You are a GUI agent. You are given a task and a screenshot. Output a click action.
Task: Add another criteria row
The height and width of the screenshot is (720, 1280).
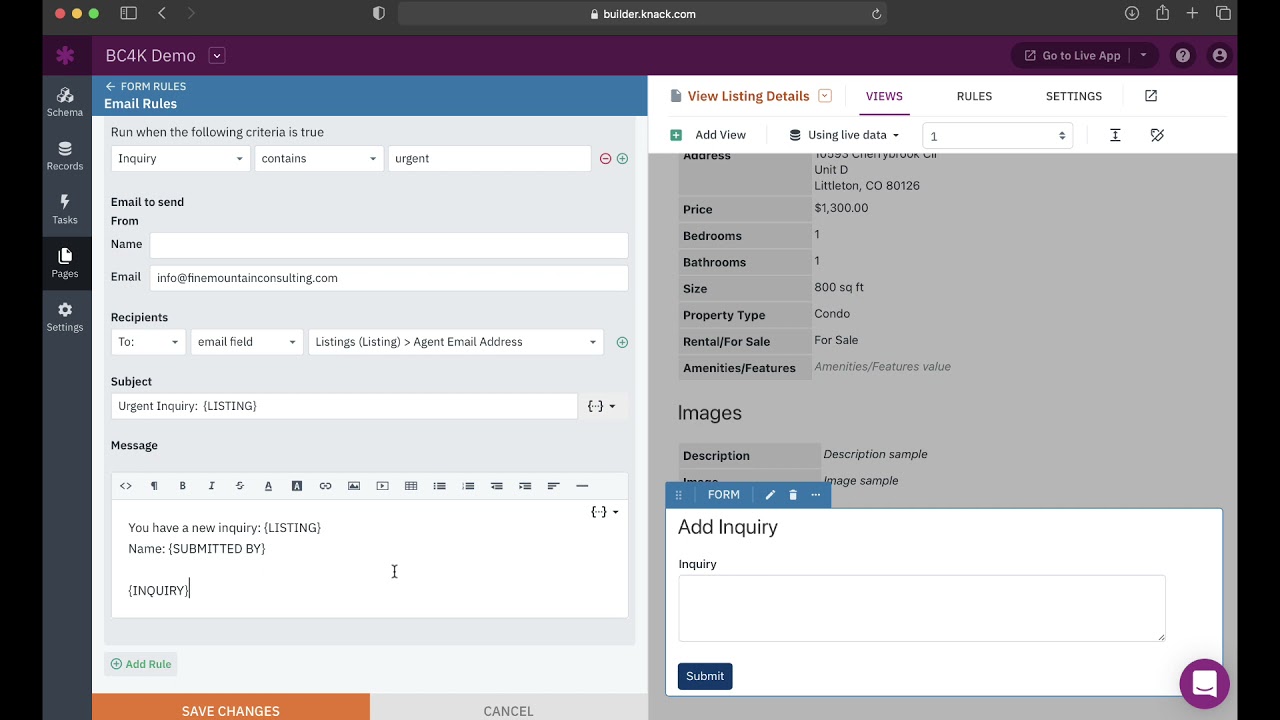click(x=622, y=159)
